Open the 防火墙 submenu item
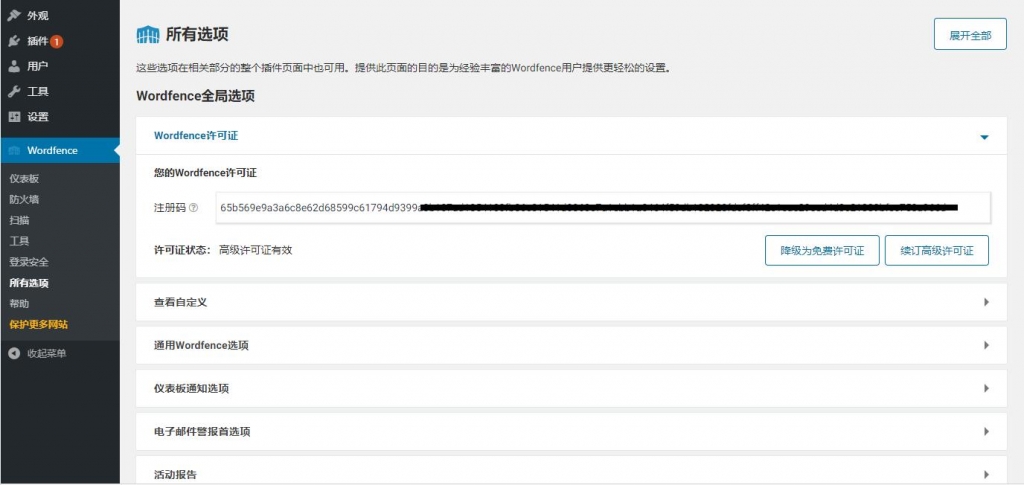 coord(24,199)
